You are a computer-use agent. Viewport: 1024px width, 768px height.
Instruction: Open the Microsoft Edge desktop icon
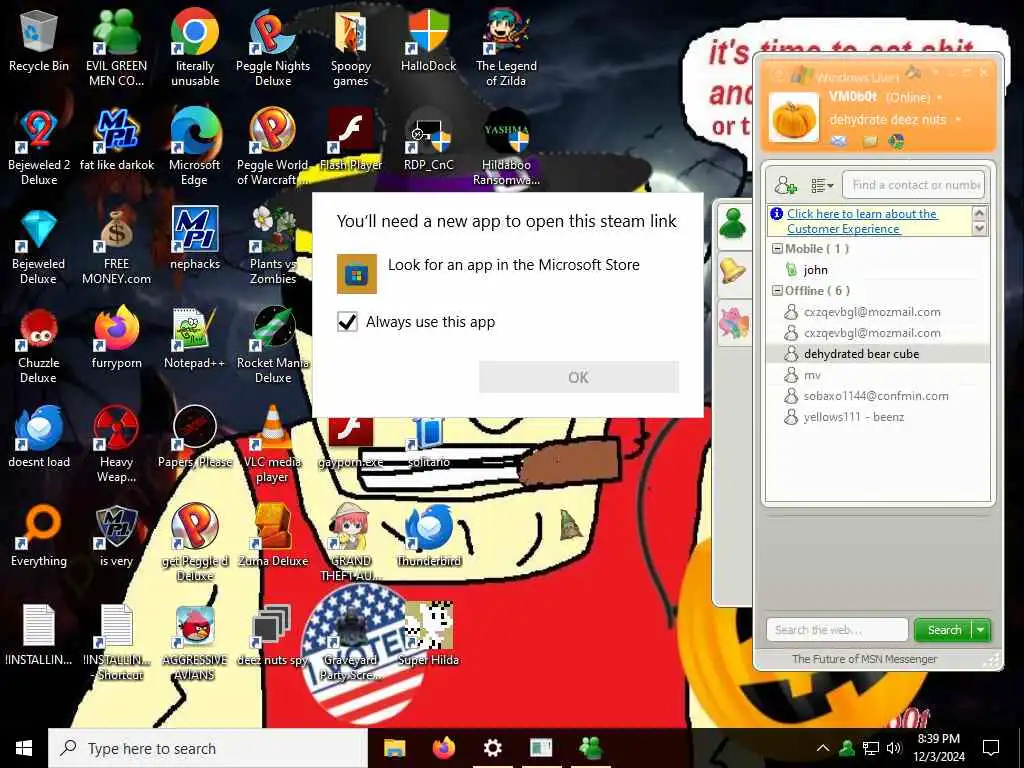(195, 148)
